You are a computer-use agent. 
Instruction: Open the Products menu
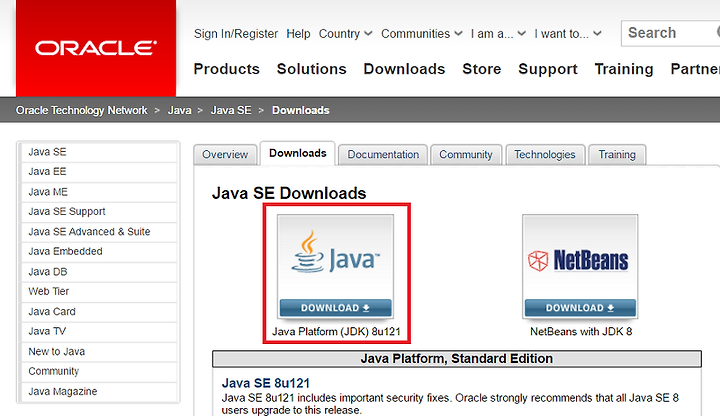(x=226, y=69)
